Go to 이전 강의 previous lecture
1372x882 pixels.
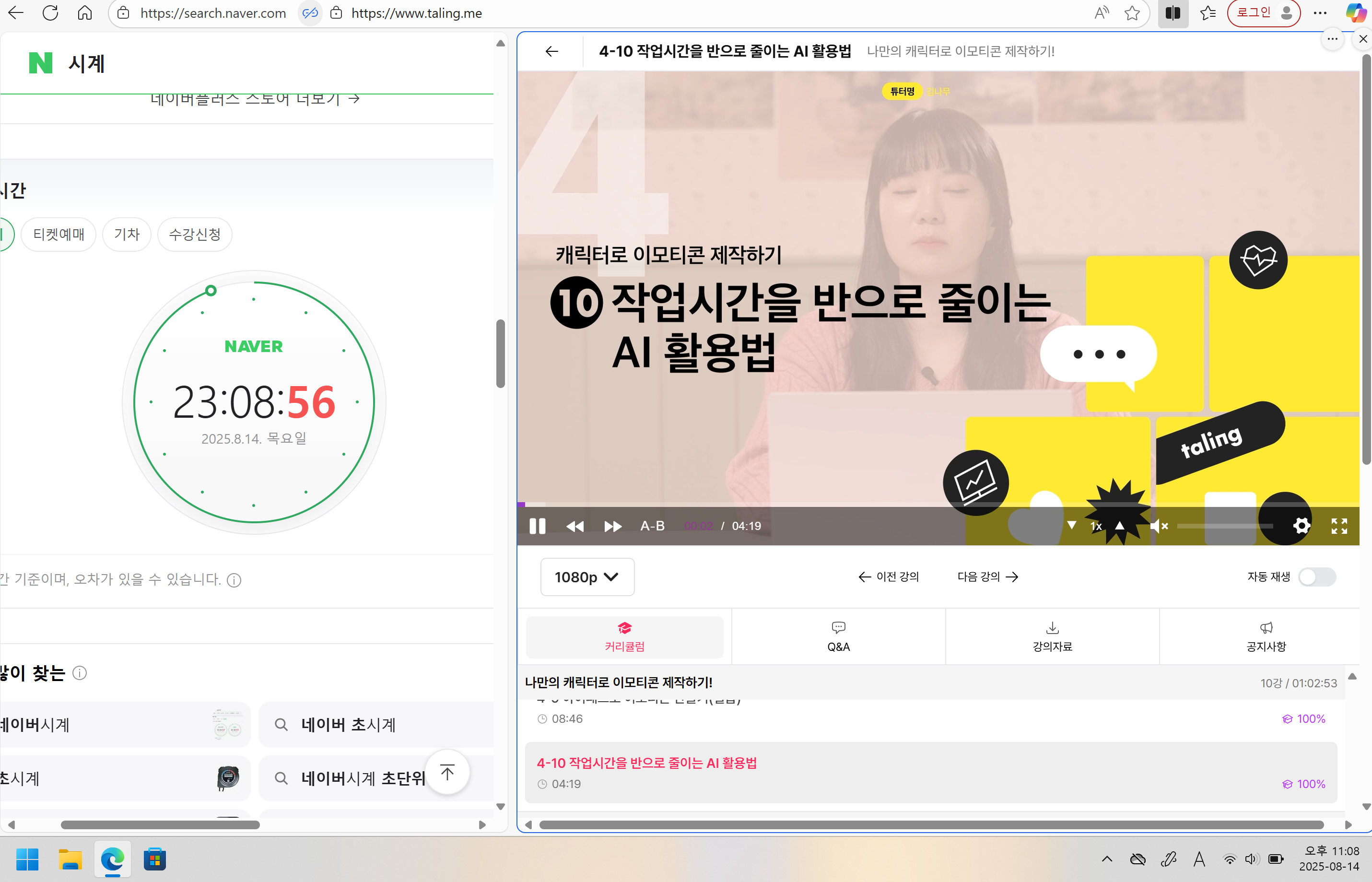[889, 577]
